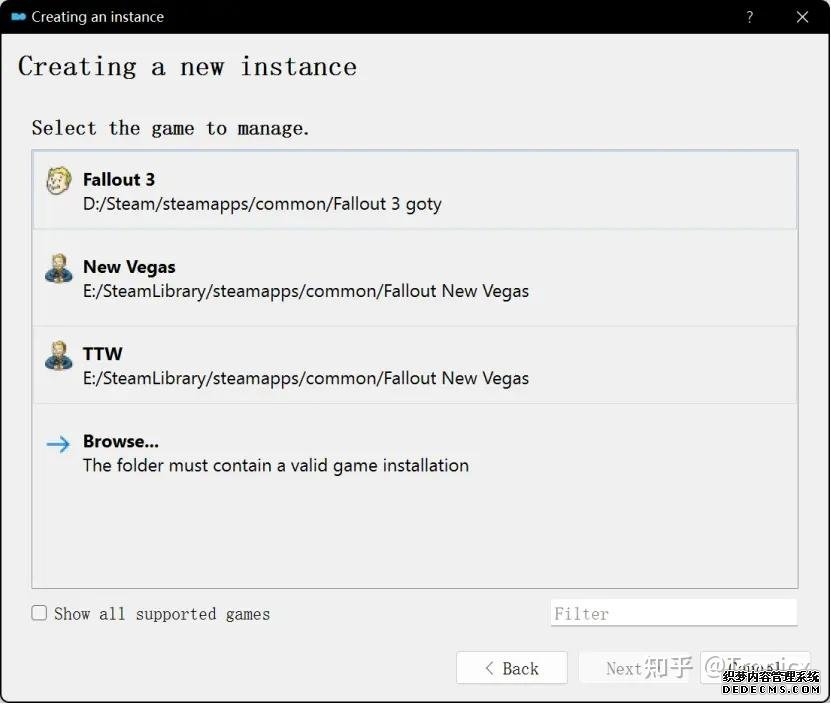
Task: Click the Fallout 3 Vault Boy icon
Action: click(58, 182)
